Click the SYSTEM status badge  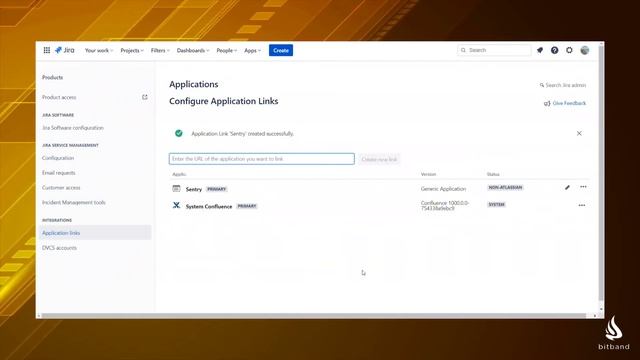pyautogui.click(x=497, y=204)
